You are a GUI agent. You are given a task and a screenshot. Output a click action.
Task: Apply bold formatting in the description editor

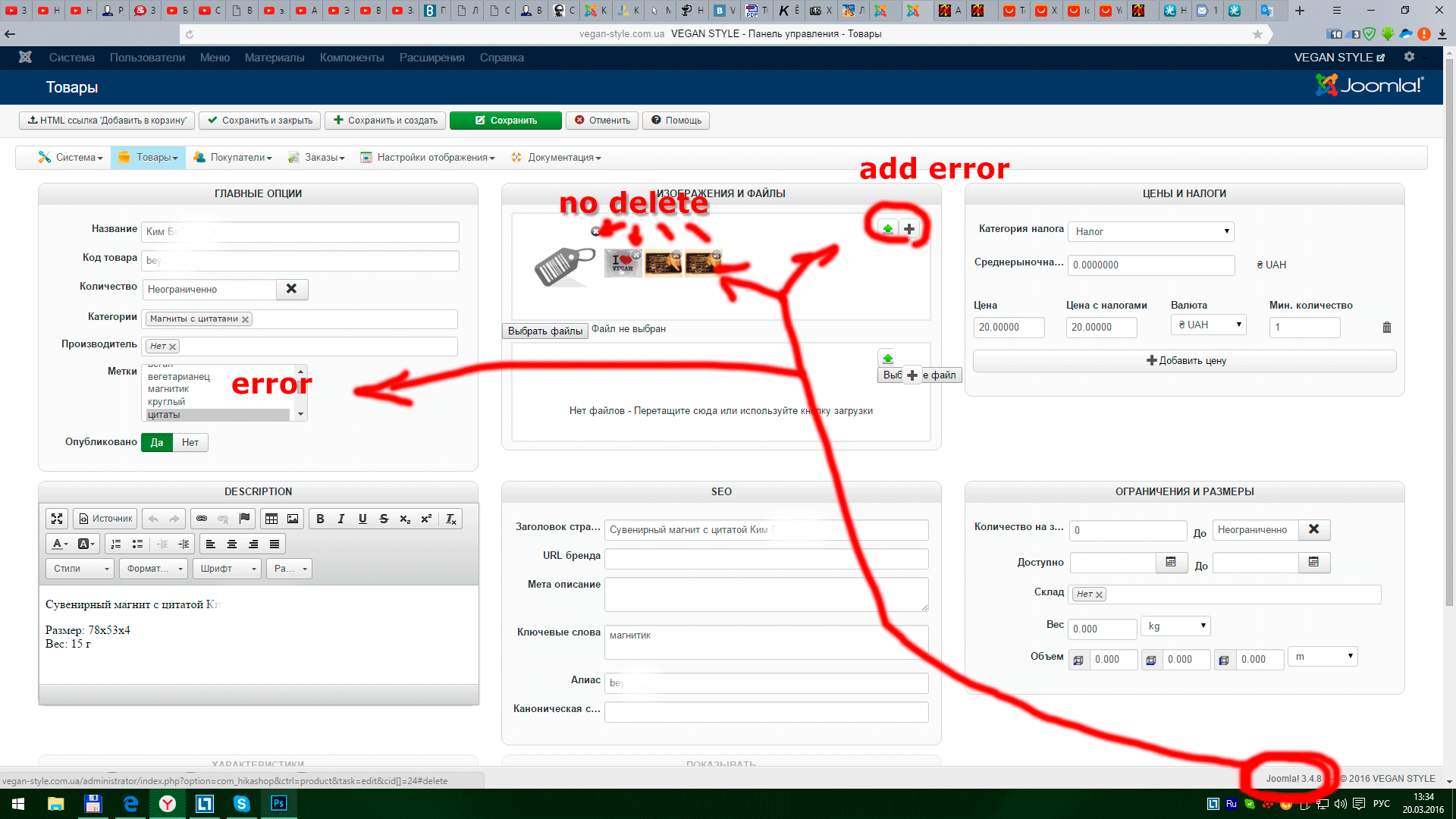pos(320,519)
